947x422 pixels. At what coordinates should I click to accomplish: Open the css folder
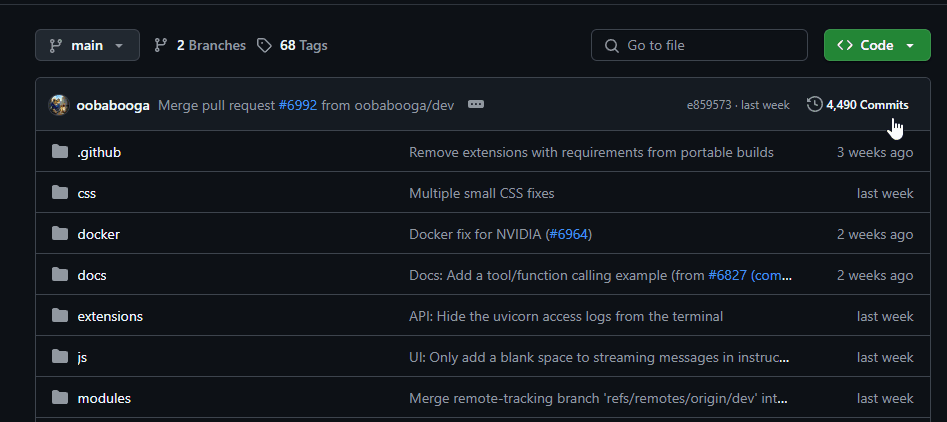coord(86,193)
